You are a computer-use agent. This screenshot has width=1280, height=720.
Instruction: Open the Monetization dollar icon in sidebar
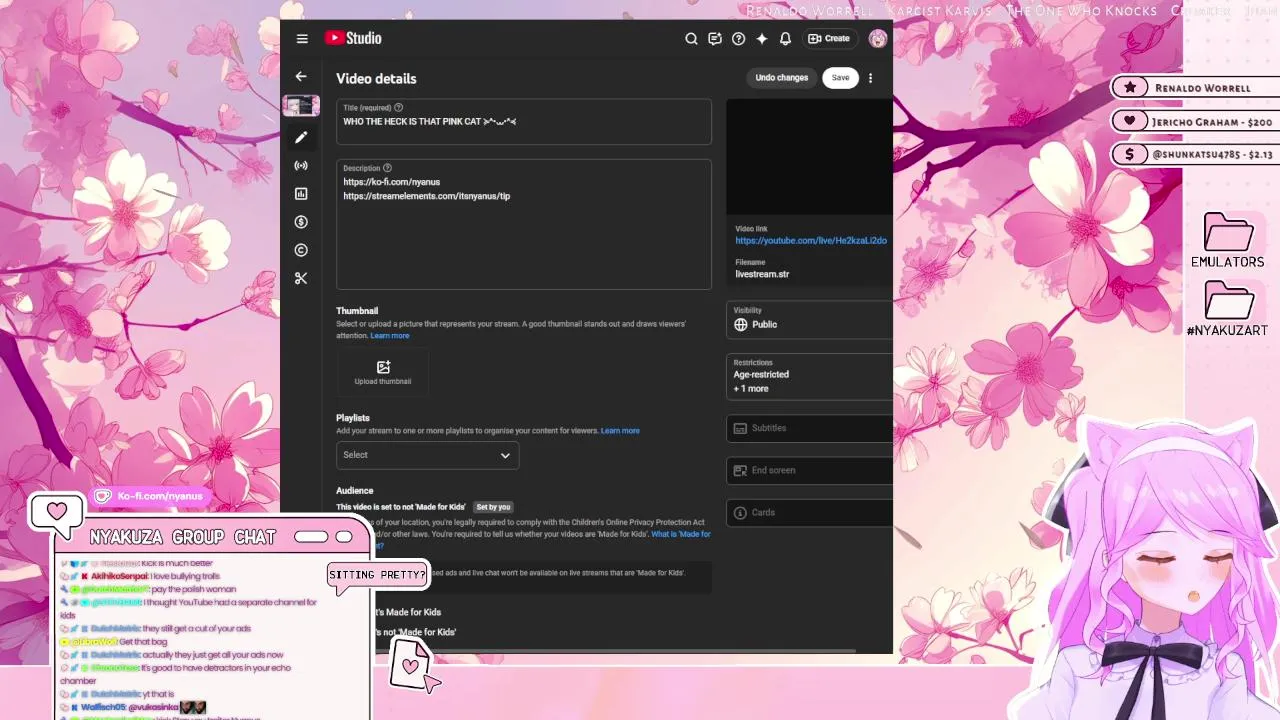pos(301,222)
